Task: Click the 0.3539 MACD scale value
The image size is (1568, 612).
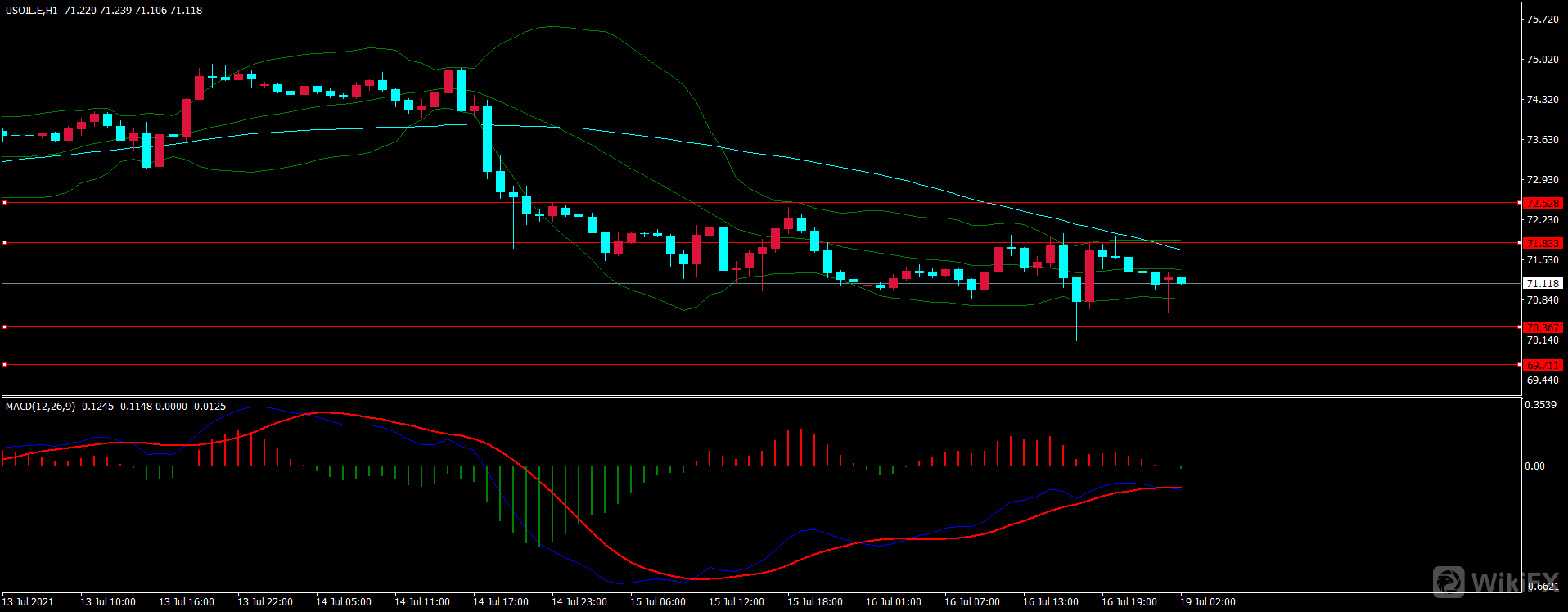Action: [1540, 405]
